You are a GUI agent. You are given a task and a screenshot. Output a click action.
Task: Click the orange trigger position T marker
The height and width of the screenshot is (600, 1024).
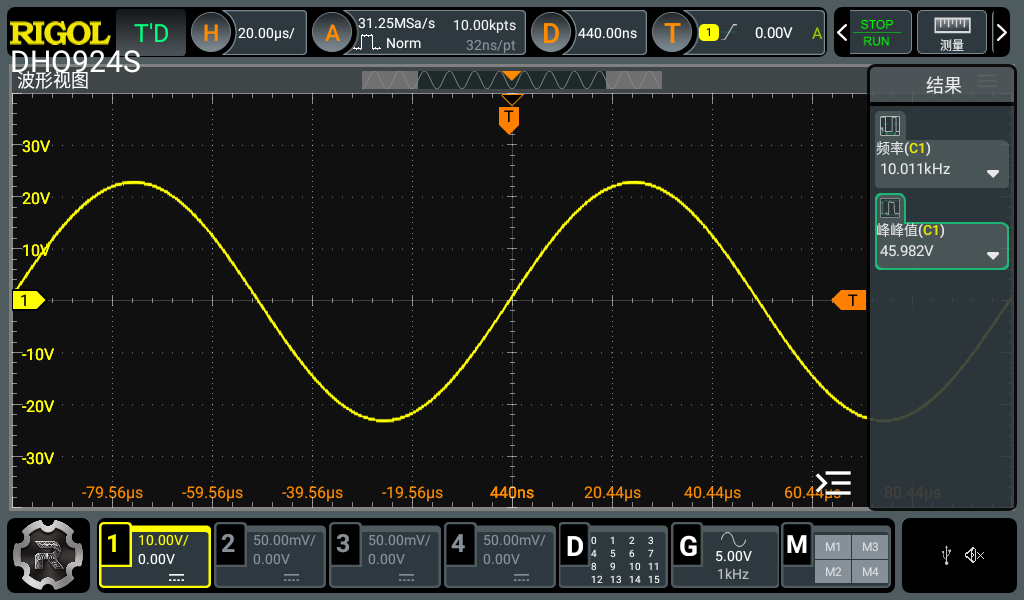point(509,119)
